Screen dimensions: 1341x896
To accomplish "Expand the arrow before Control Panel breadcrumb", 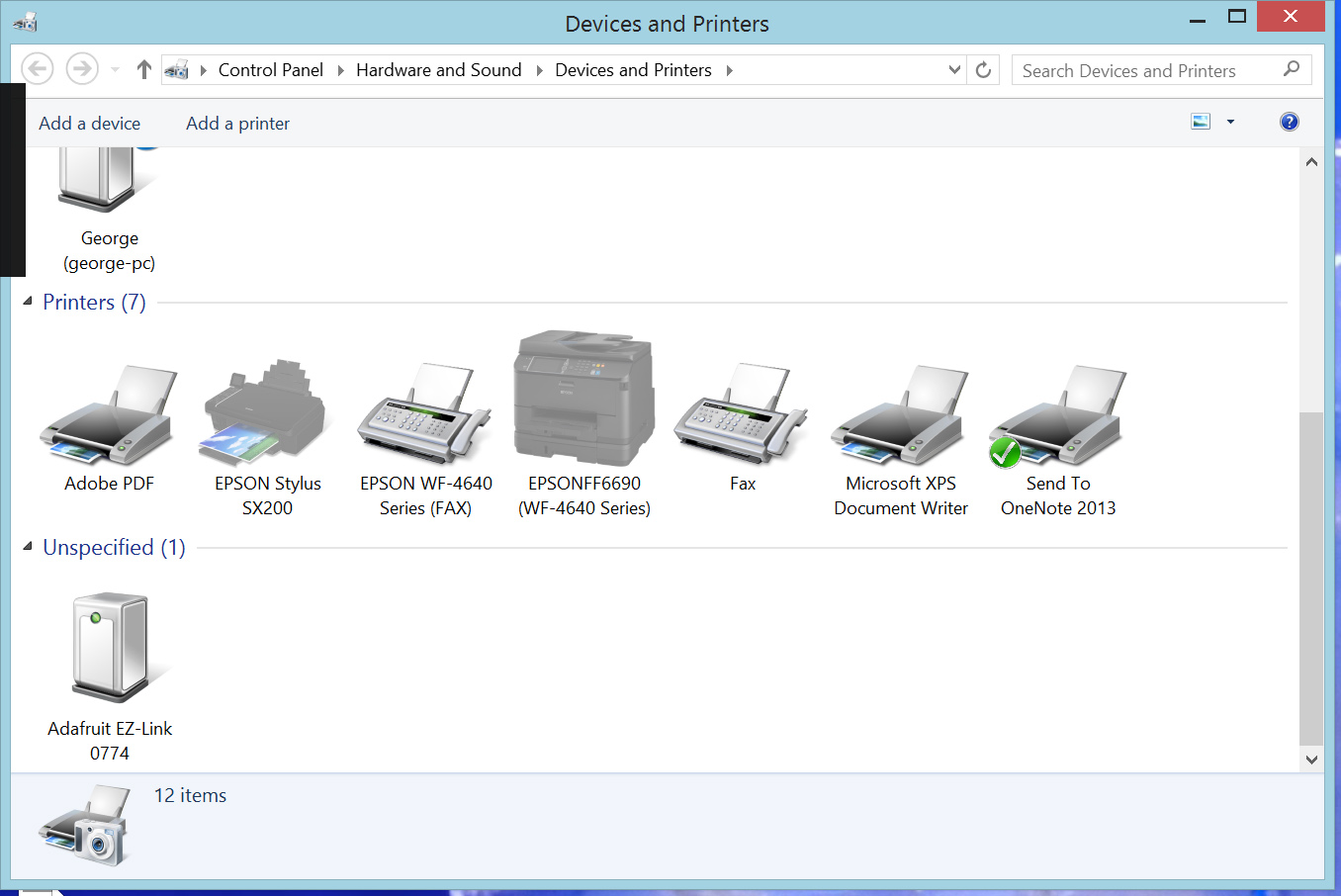I will (203, 70).
